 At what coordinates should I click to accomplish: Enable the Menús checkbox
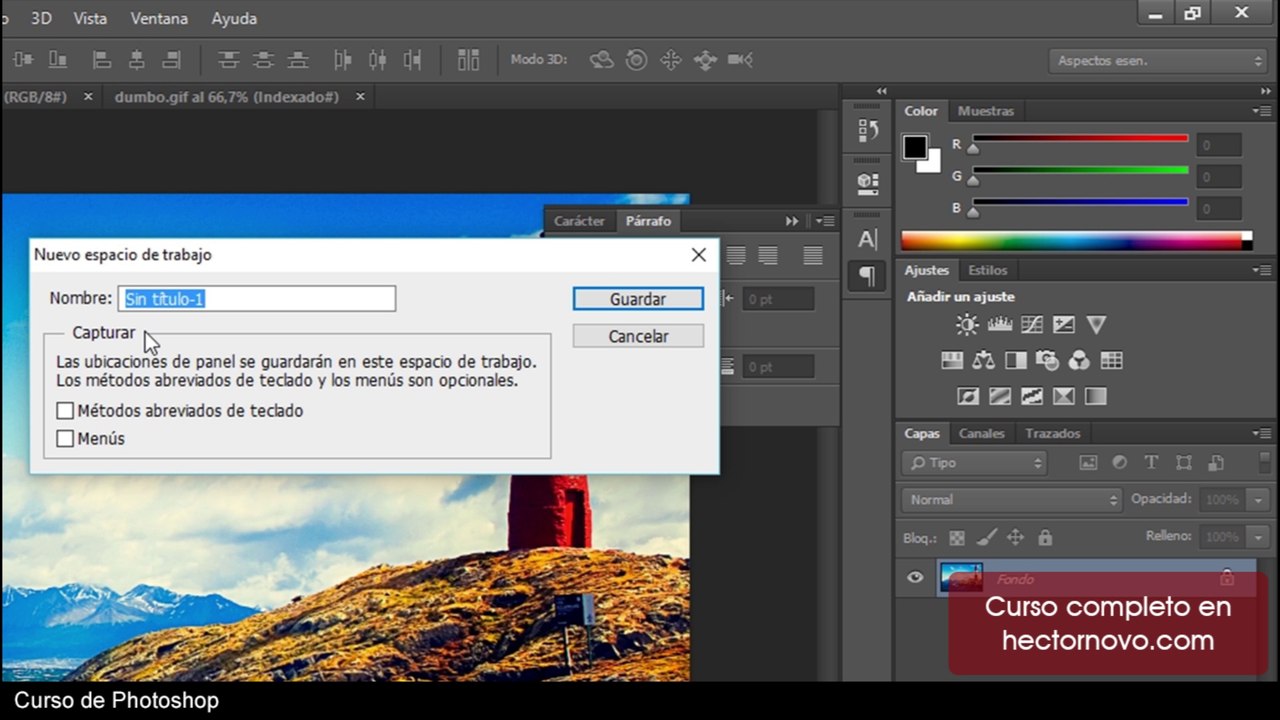point(65,438)
